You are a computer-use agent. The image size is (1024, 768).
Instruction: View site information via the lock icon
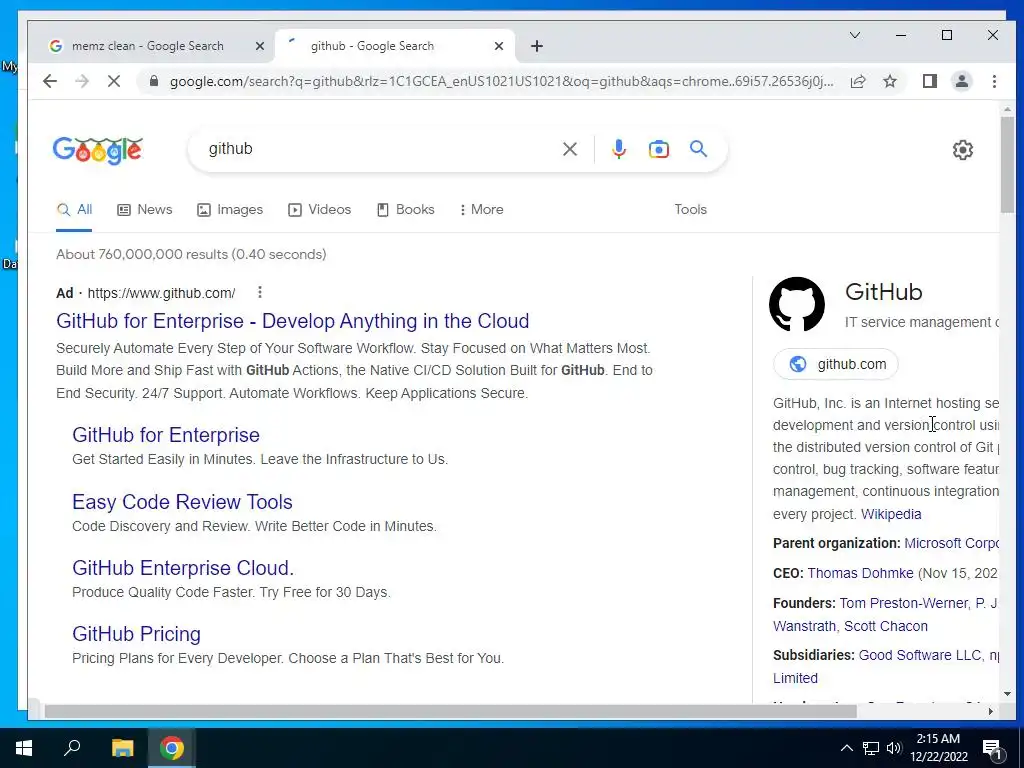154,81
